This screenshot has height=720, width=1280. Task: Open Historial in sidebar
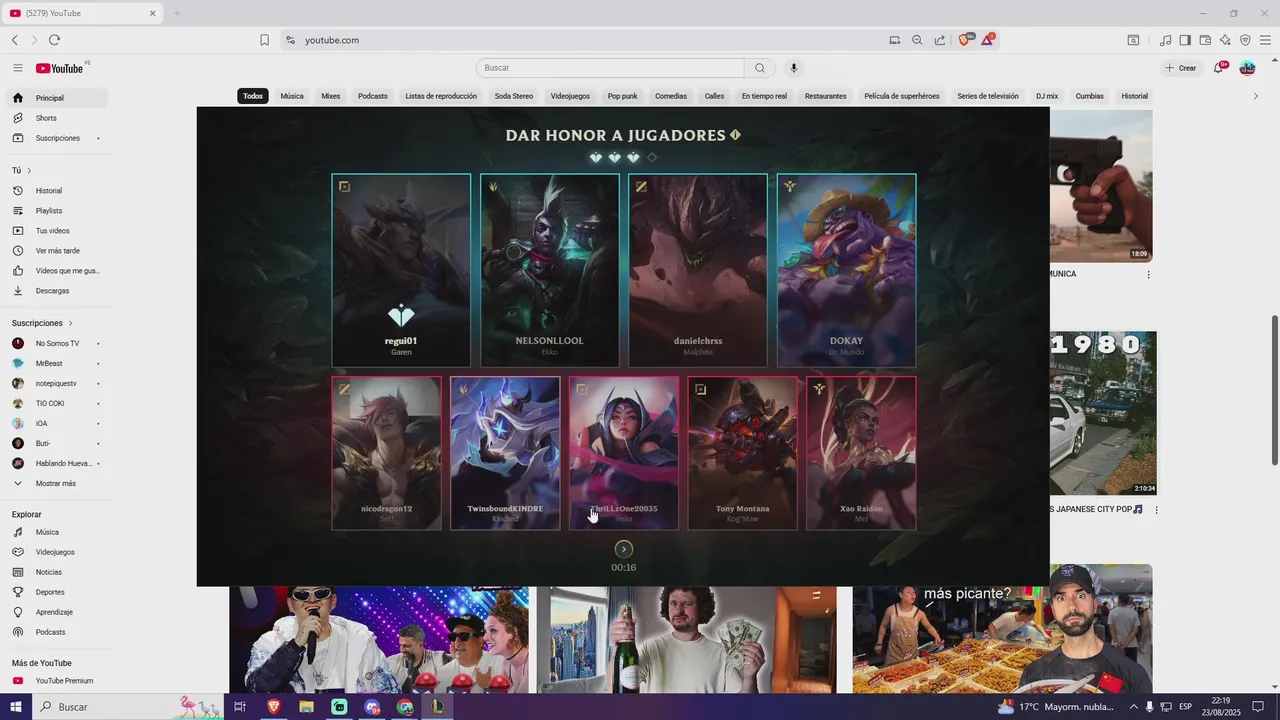pyautogui.click(x=55, y=191)
